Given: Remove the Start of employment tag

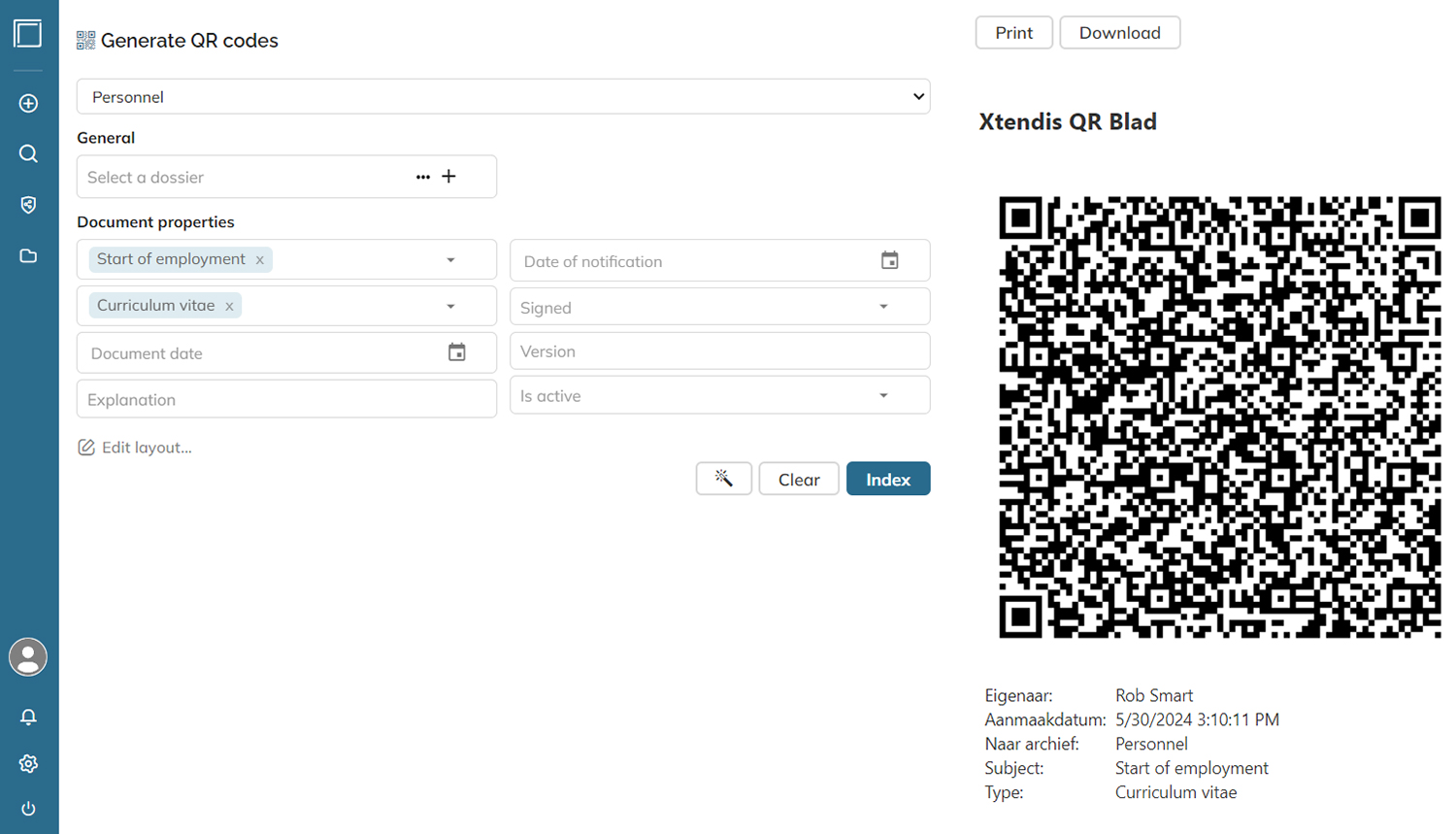Looking at the screenshot, I should click(259, 260).
